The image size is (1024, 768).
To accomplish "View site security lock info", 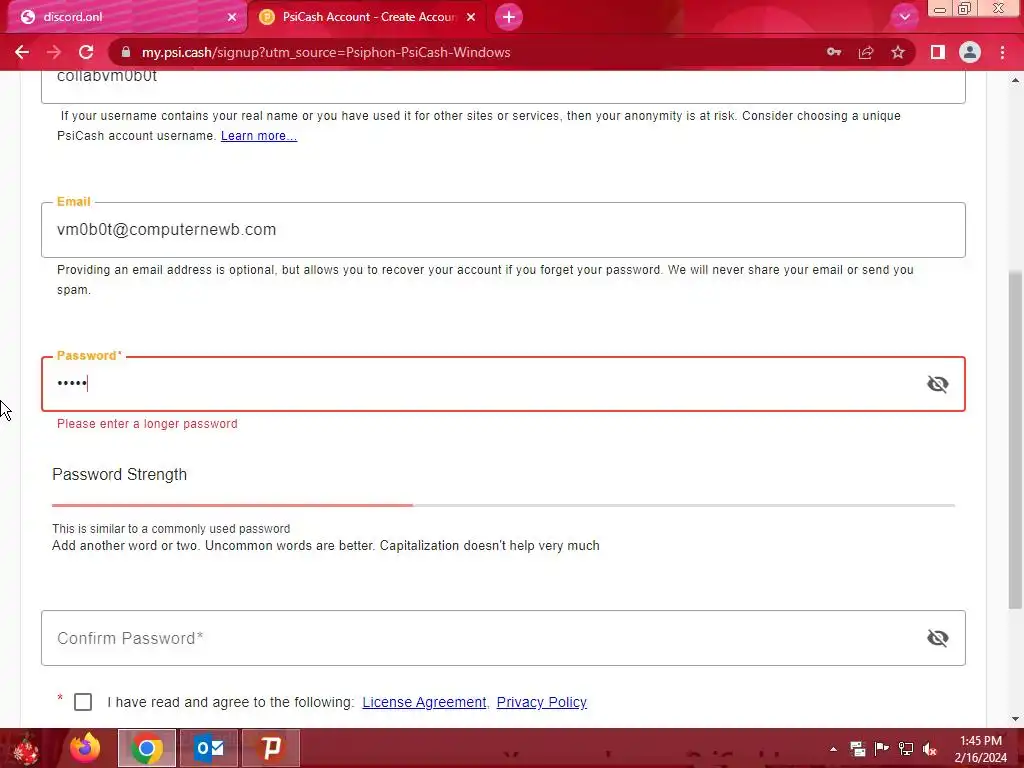I will point(126,52).
